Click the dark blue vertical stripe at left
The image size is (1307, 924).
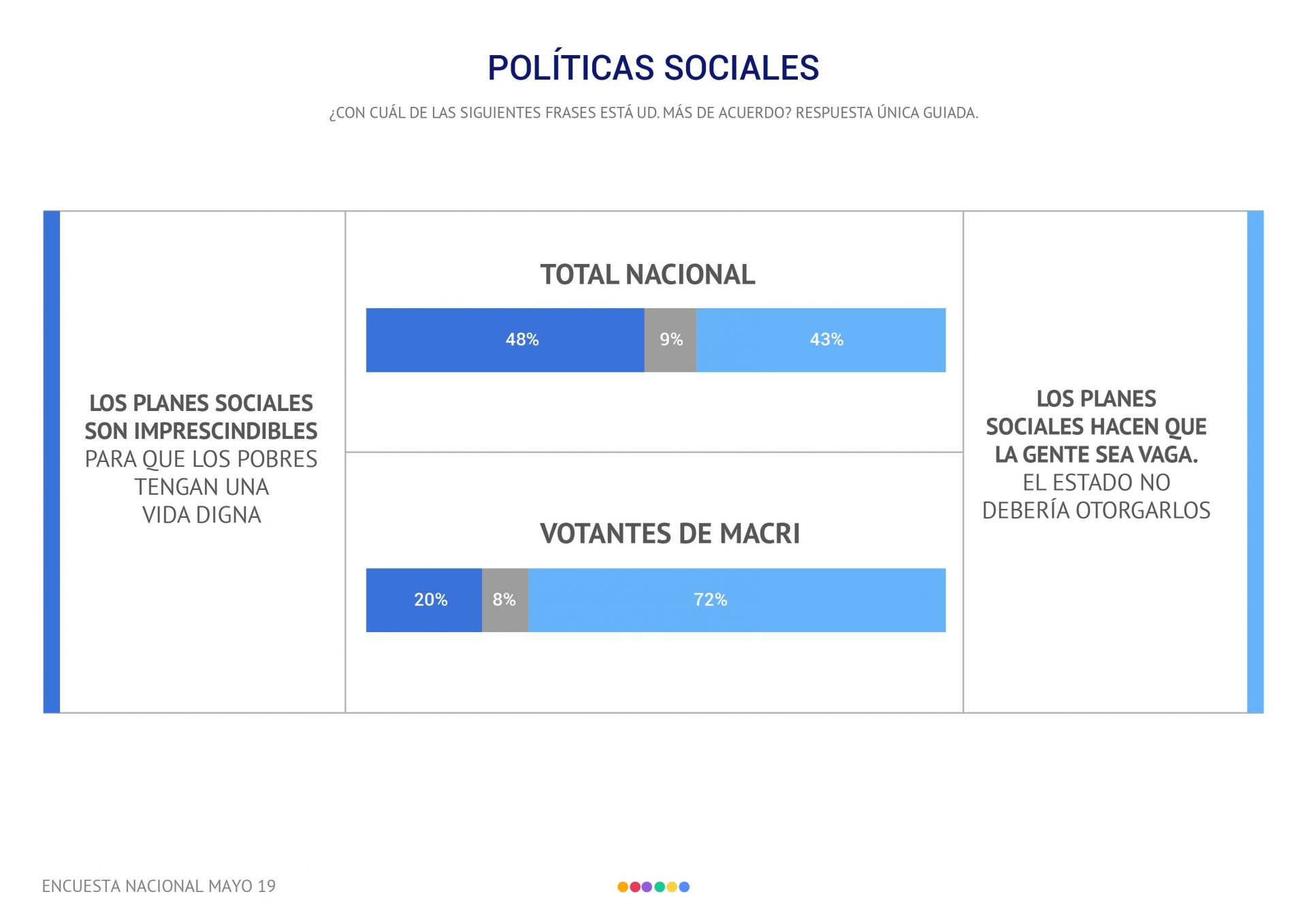pos(52,462)
